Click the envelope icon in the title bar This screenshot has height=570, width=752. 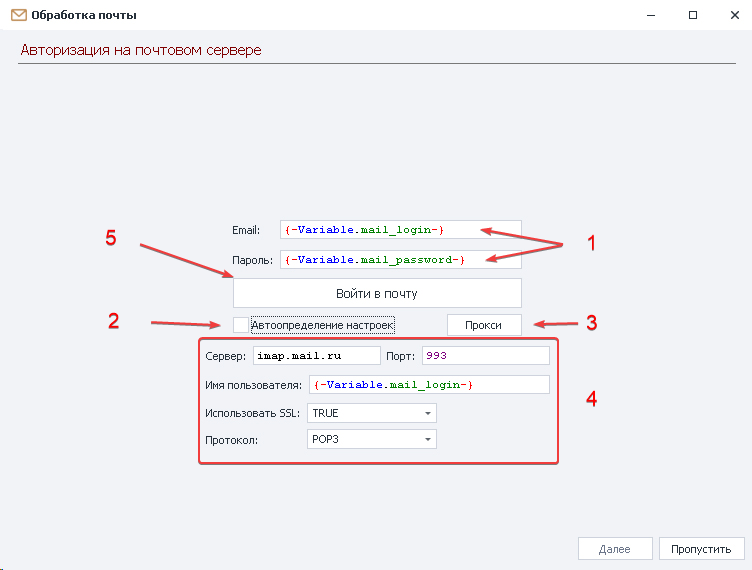coord(17,16)
